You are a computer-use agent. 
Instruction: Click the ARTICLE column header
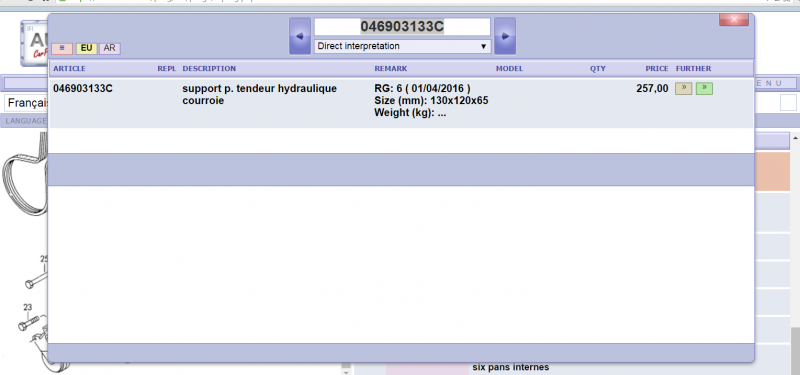click(69, 68)
